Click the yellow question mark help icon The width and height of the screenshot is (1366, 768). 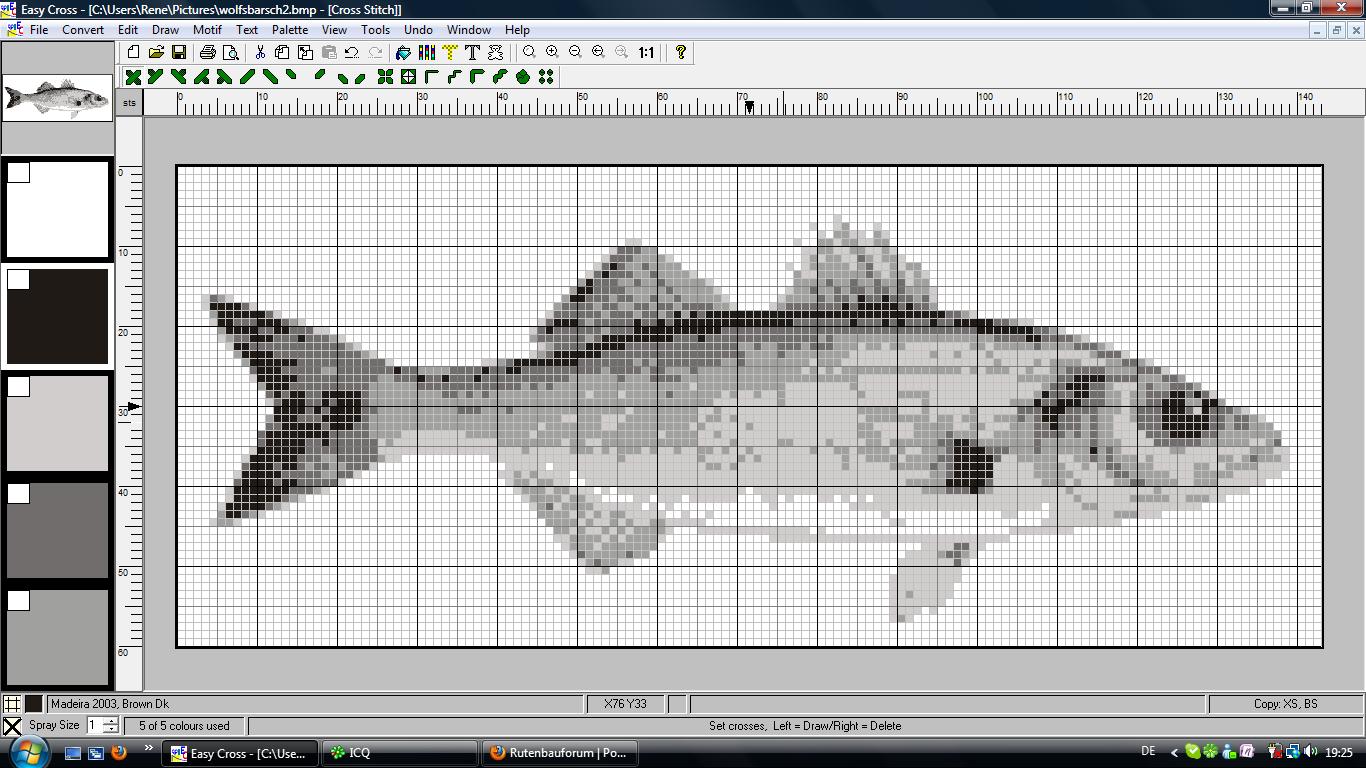pos(681,52)
